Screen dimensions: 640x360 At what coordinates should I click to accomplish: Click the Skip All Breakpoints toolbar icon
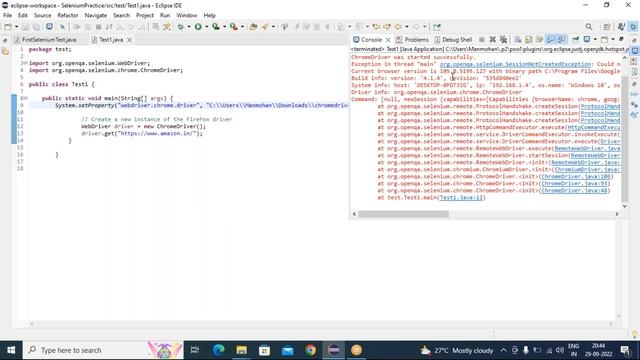coord(62,27)
